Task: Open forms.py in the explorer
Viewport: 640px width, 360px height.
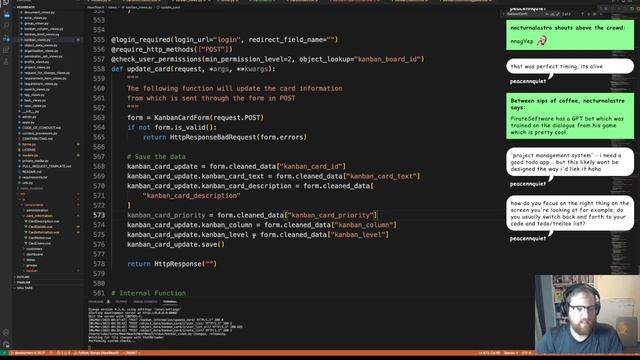Action: tap(29, 144)
